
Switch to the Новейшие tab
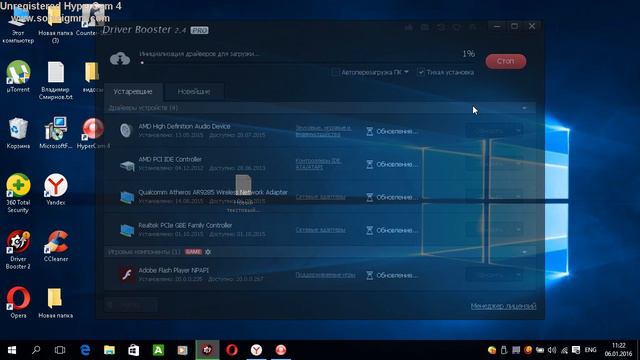point(194,91)
